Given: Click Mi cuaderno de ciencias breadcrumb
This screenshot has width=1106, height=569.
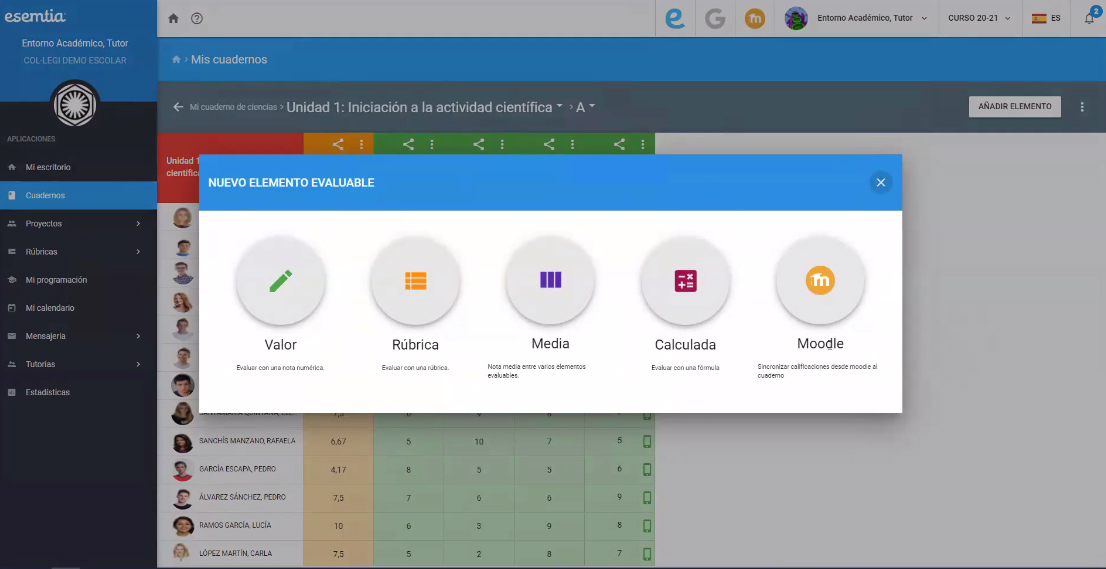Looking at the screenshot, I should (x=234, y=107).
